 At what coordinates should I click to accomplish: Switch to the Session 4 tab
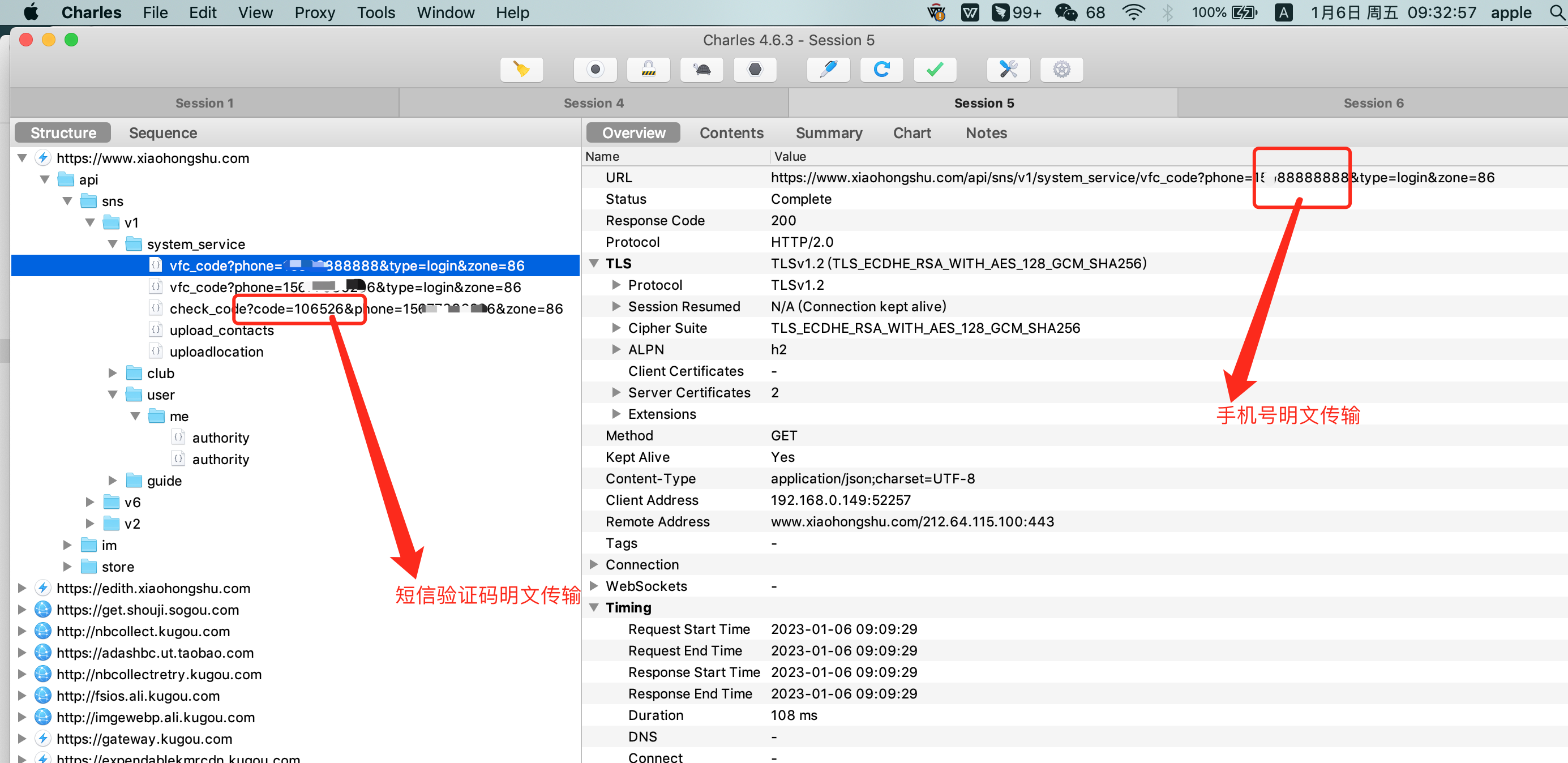pos(593,103)
